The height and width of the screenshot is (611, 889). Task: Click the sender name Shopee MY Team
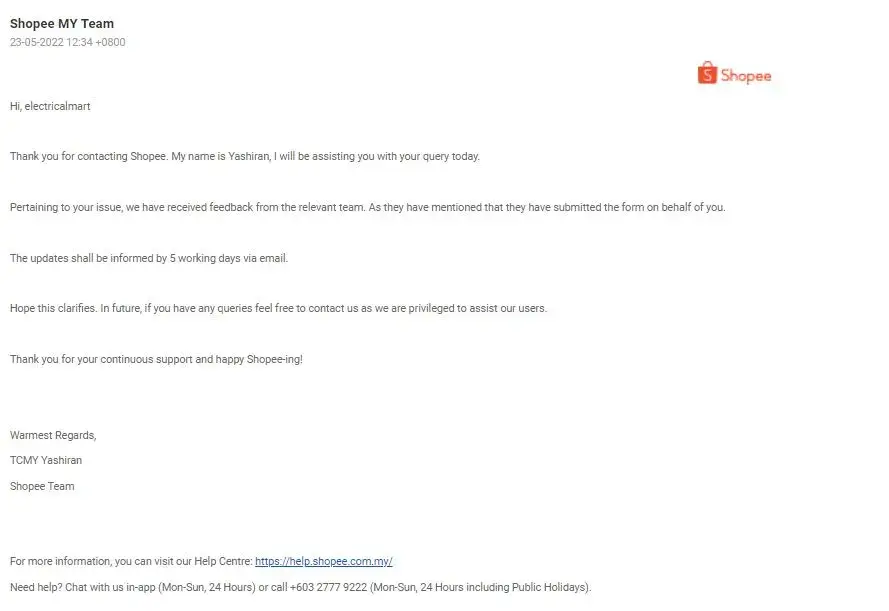click(x=62, y=23)
